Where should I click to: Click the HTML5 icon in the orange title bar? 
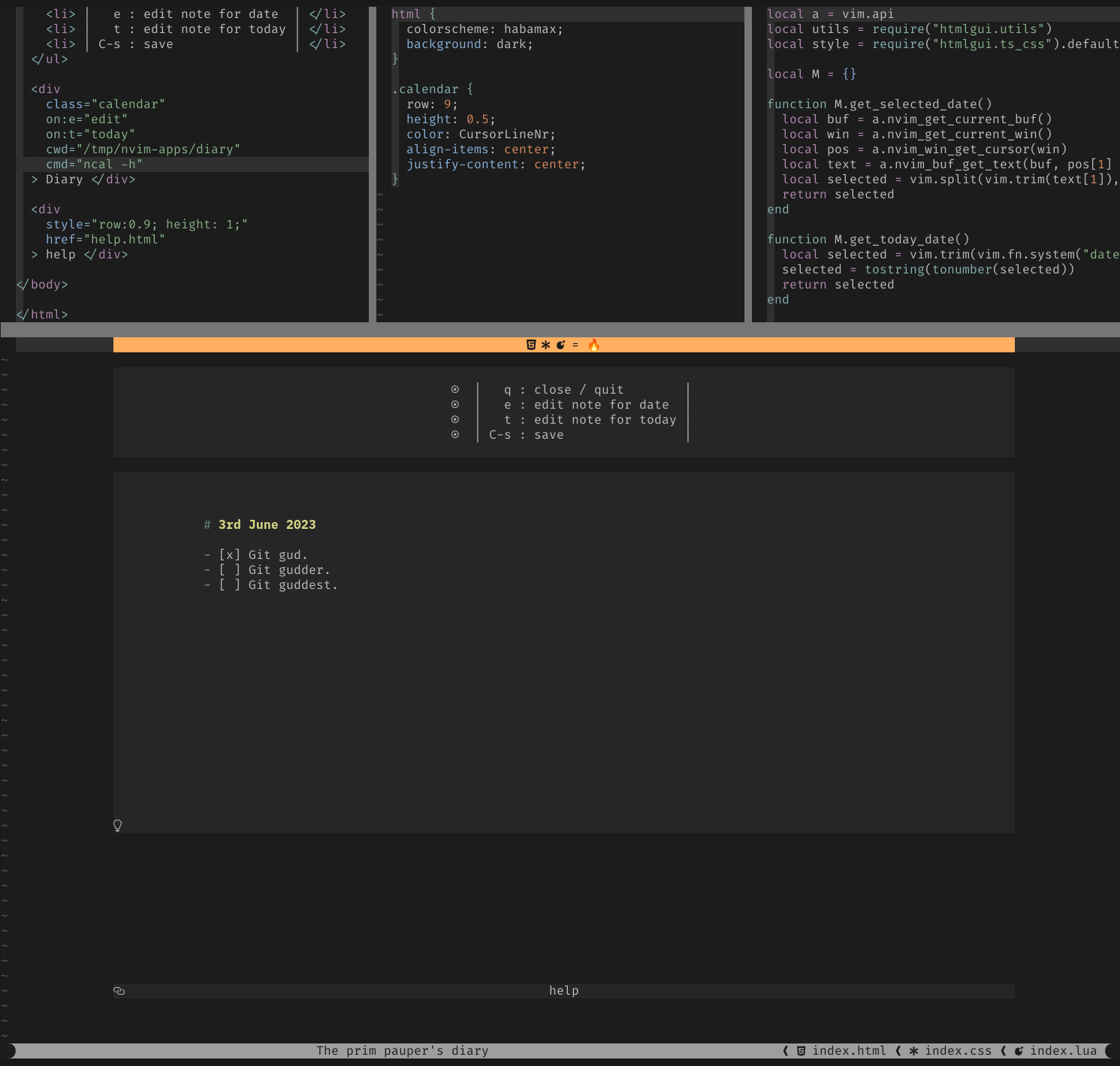coord(531,345)
